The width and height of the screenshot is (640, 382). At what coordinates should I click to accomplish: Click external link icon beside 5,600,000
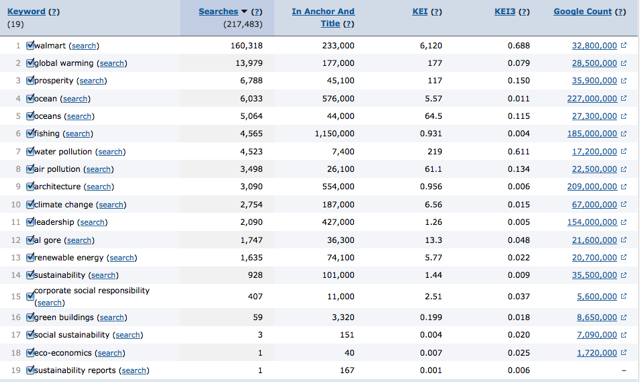click(623, 296)
